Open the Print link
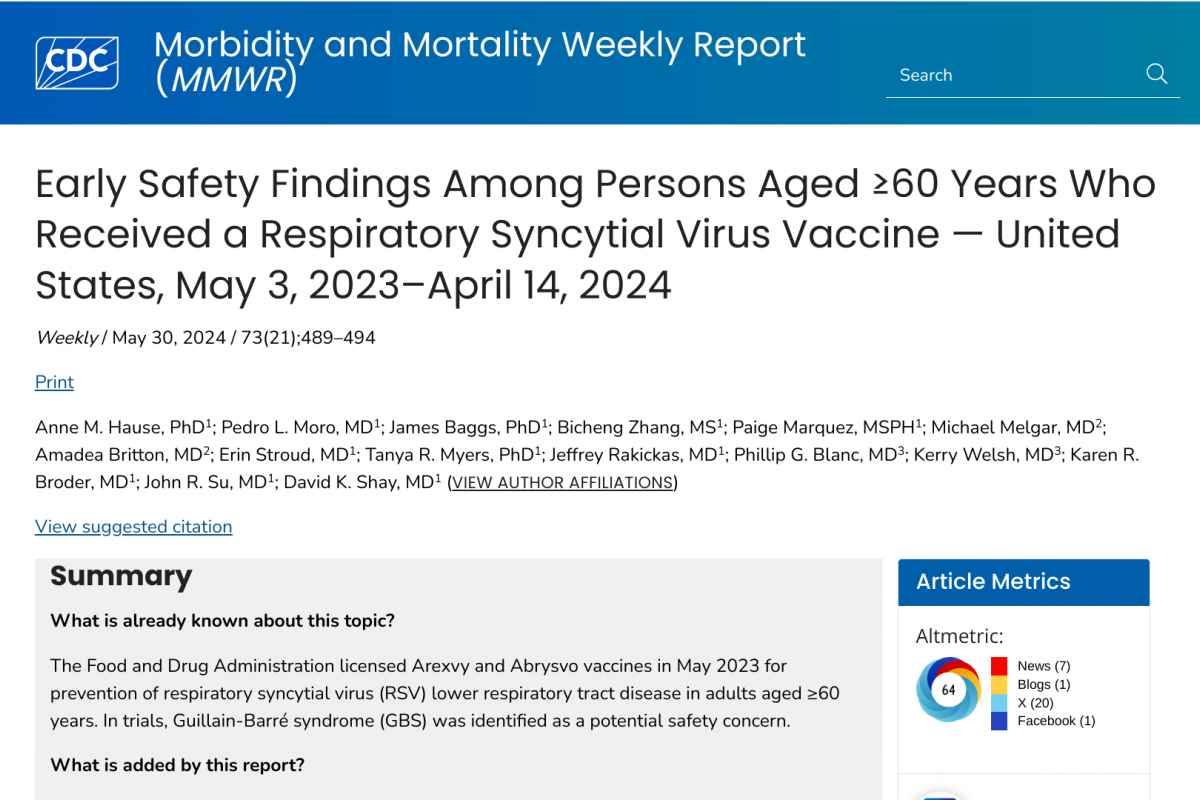 click(x=54, y=382)
